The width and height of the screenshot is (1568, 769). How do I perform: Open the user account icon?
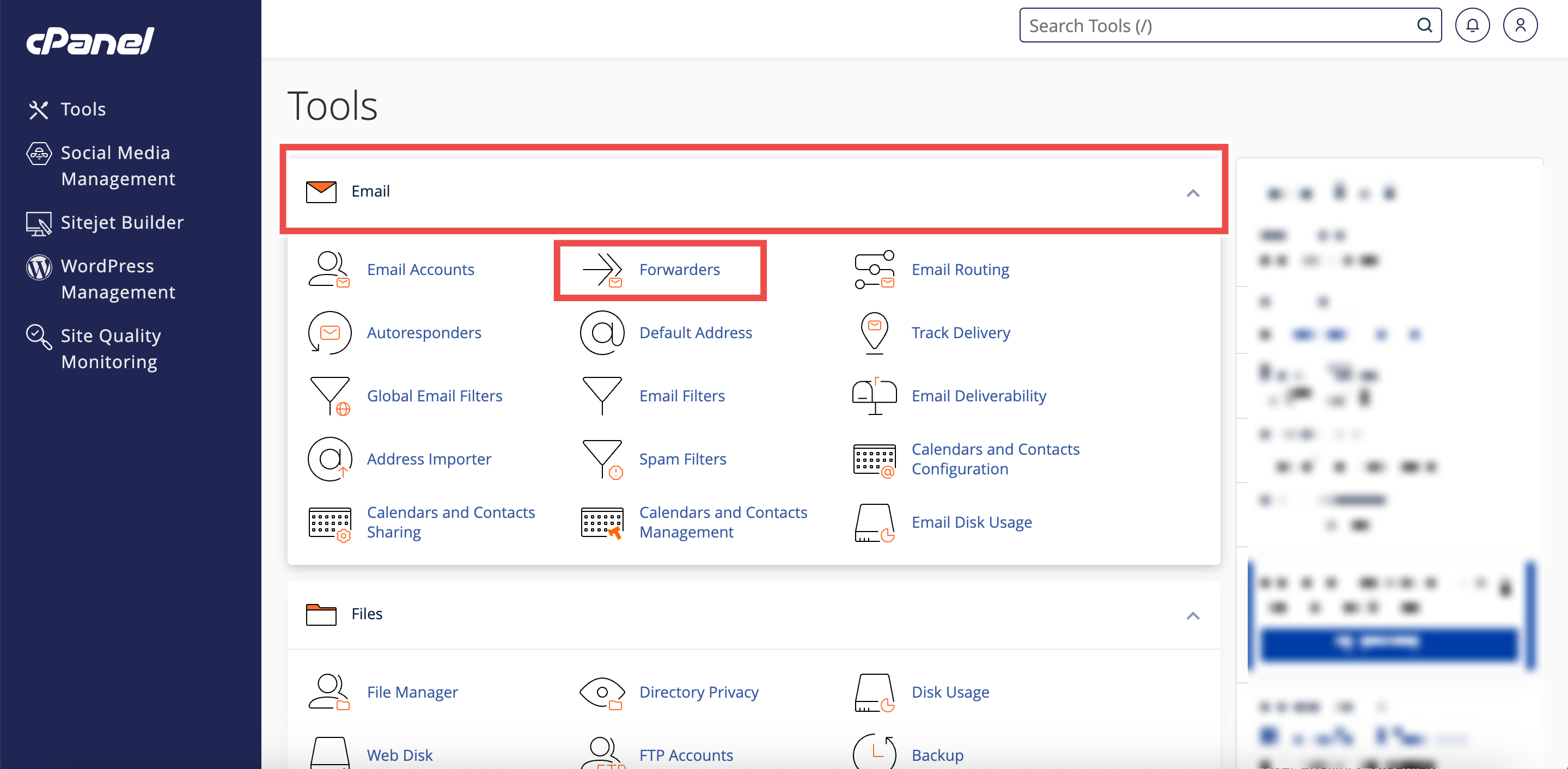pyautogui.click(x=1520, y=26)
